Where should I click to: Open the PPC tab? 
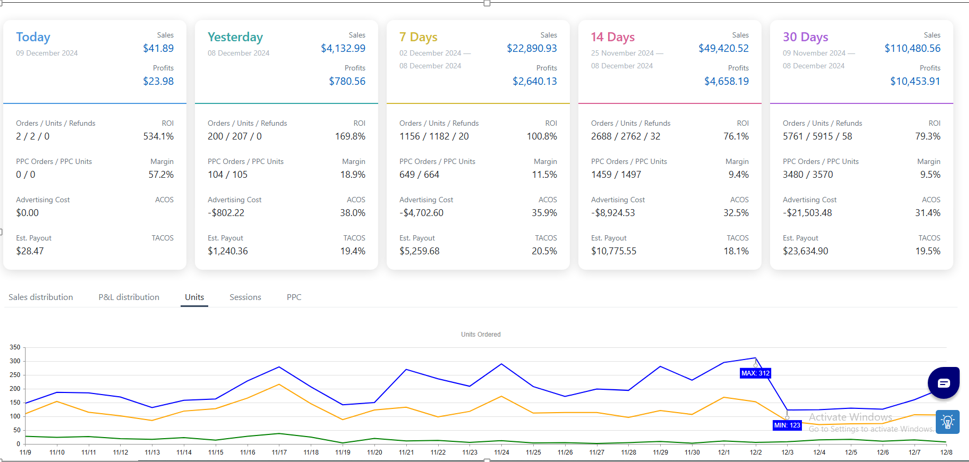294,297
